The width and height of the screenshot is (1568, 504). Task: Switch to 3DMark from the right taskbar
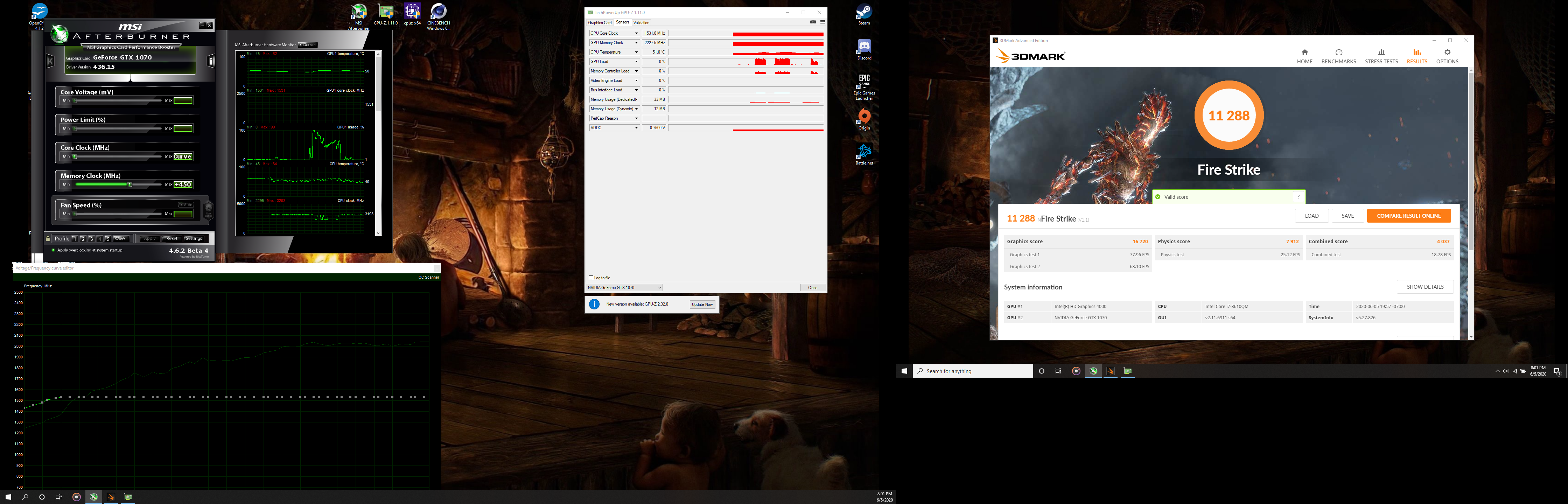(x=1110, y=371)
